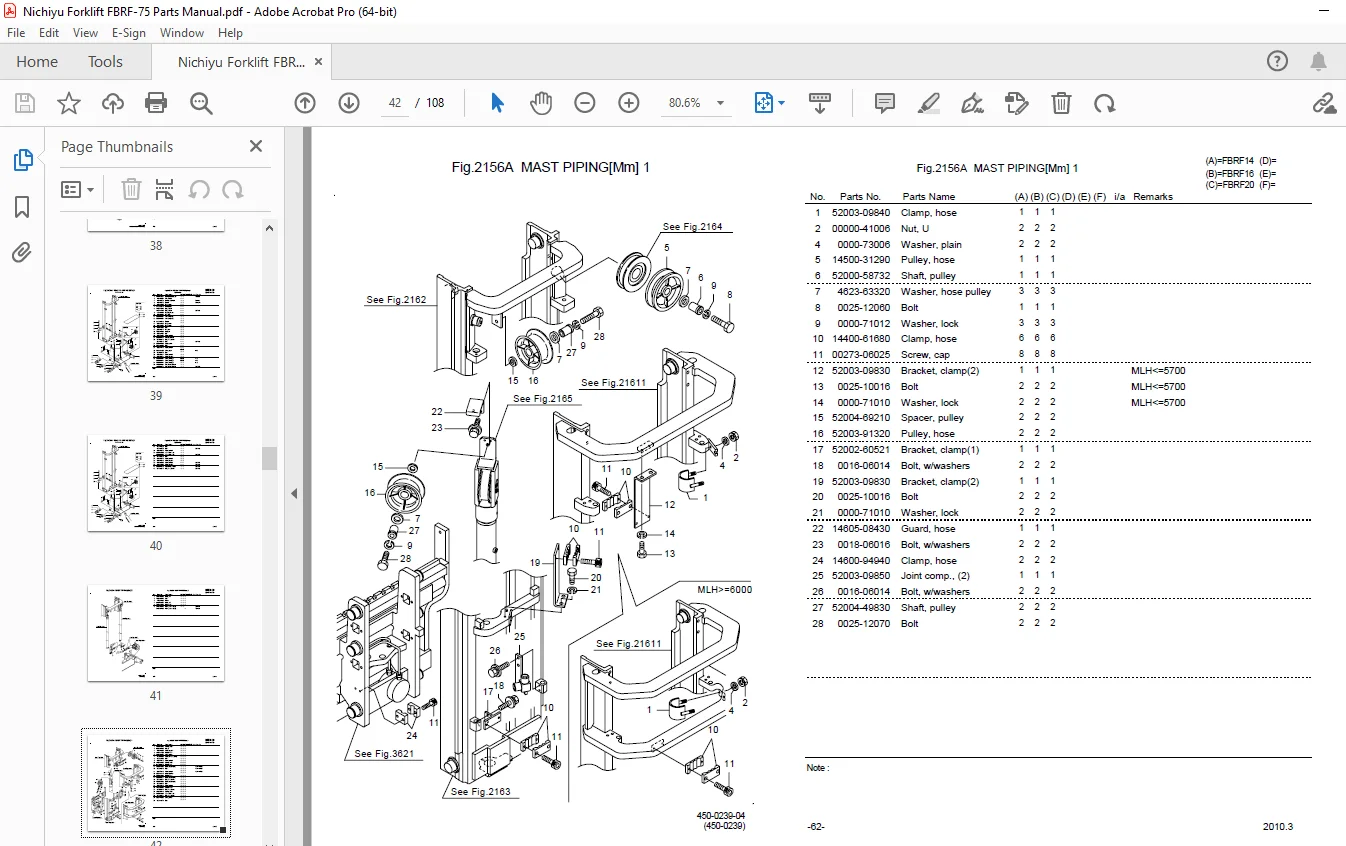Rotate pages clockwise in the thumbnails panel
1346x846 pixels.
pyautogui.click(x=233, y=189)
